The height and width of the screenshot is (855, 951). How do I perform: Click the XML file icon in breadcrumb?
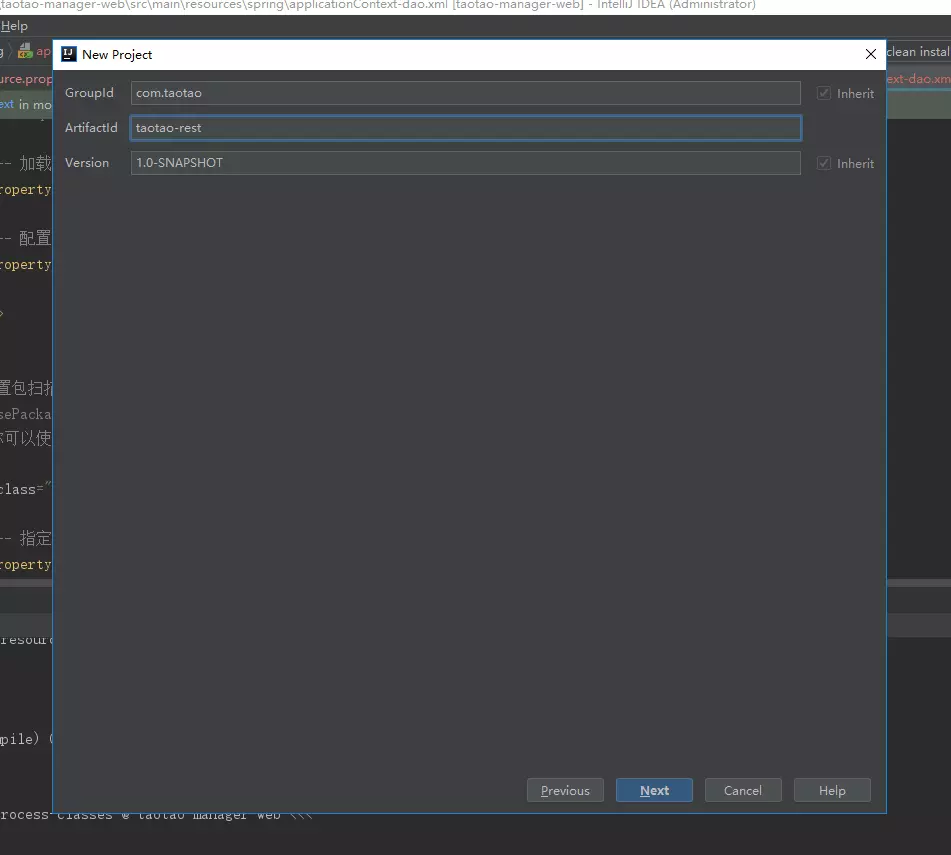pyautogui.click(x=25, y=51)
